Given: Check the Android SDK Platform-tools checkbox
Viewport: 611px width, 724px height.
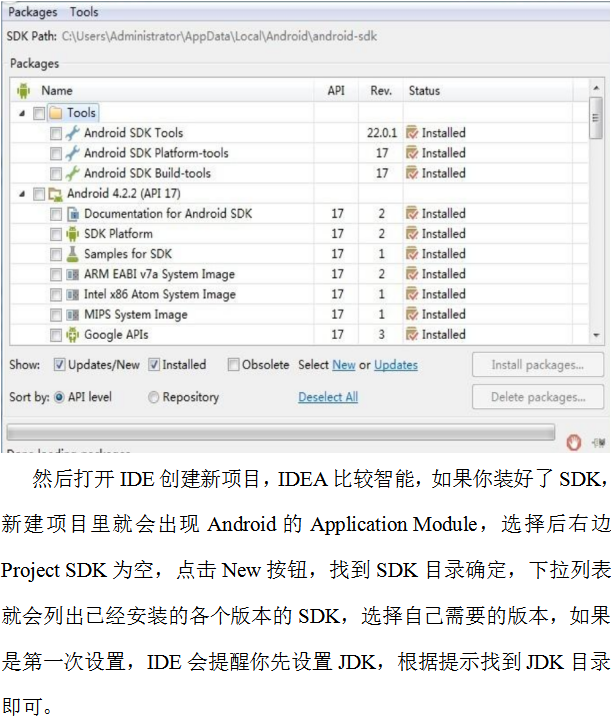Looking at the screenshot, I should click(x=56, y=153).
